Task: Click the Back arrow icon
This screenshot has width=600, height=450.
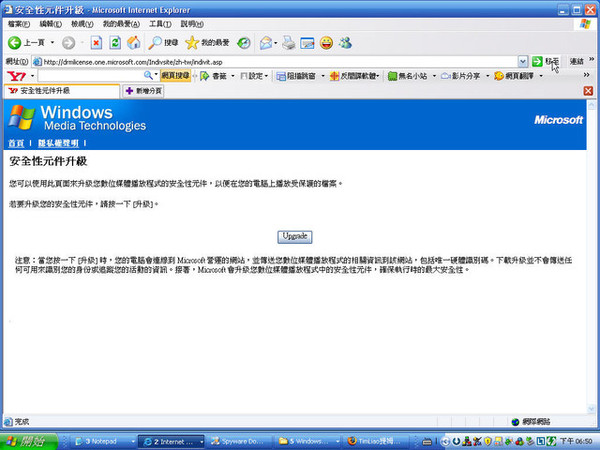Action: [15, 42]
